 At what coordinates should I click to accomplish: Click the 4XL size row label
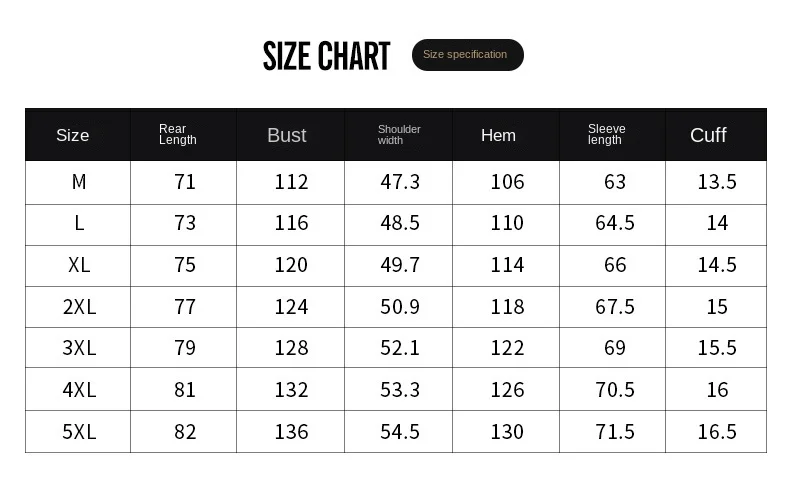(79, 390)
